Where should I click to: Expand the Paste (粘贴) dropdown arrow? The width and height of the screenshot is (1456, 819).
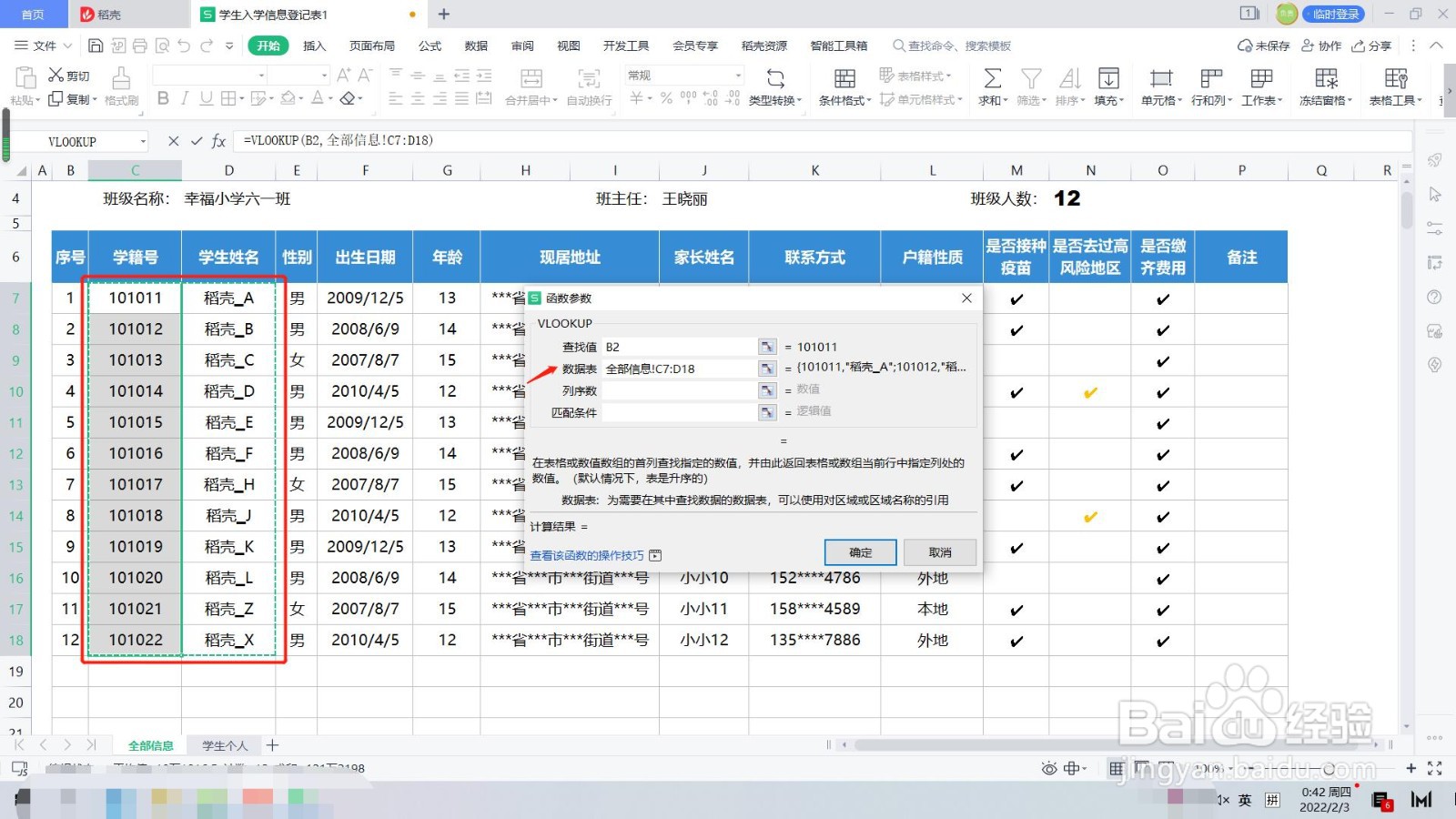click(38, 101)
